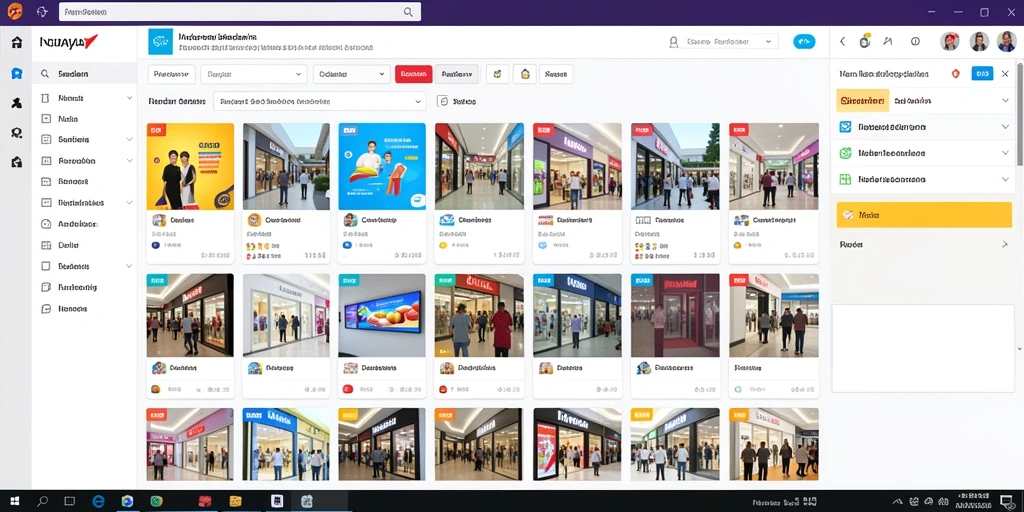Open the thumbnail showing a digital billboard screen
Viewport: 1024px width, 512px height.
[x=382, y=315]
